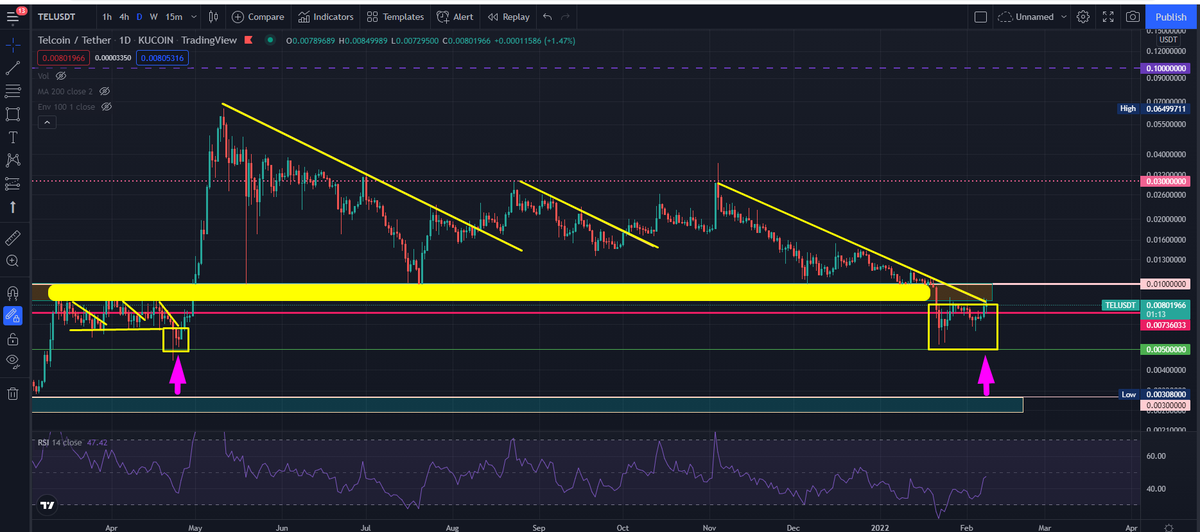
Task: Open the prediction and measurement tools
Action: 13,183
